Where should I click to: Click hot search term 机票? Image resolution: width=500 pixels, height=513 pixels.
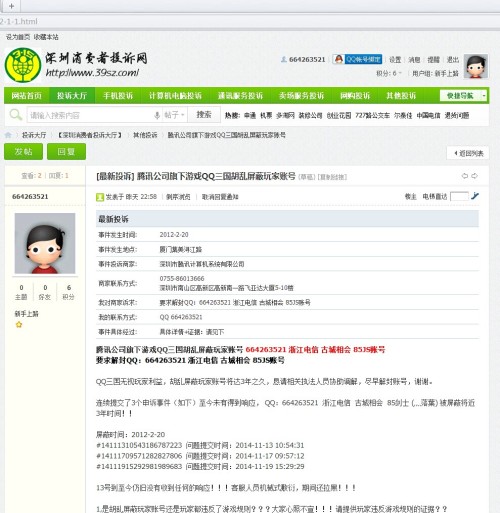click(x=266, y=115)
